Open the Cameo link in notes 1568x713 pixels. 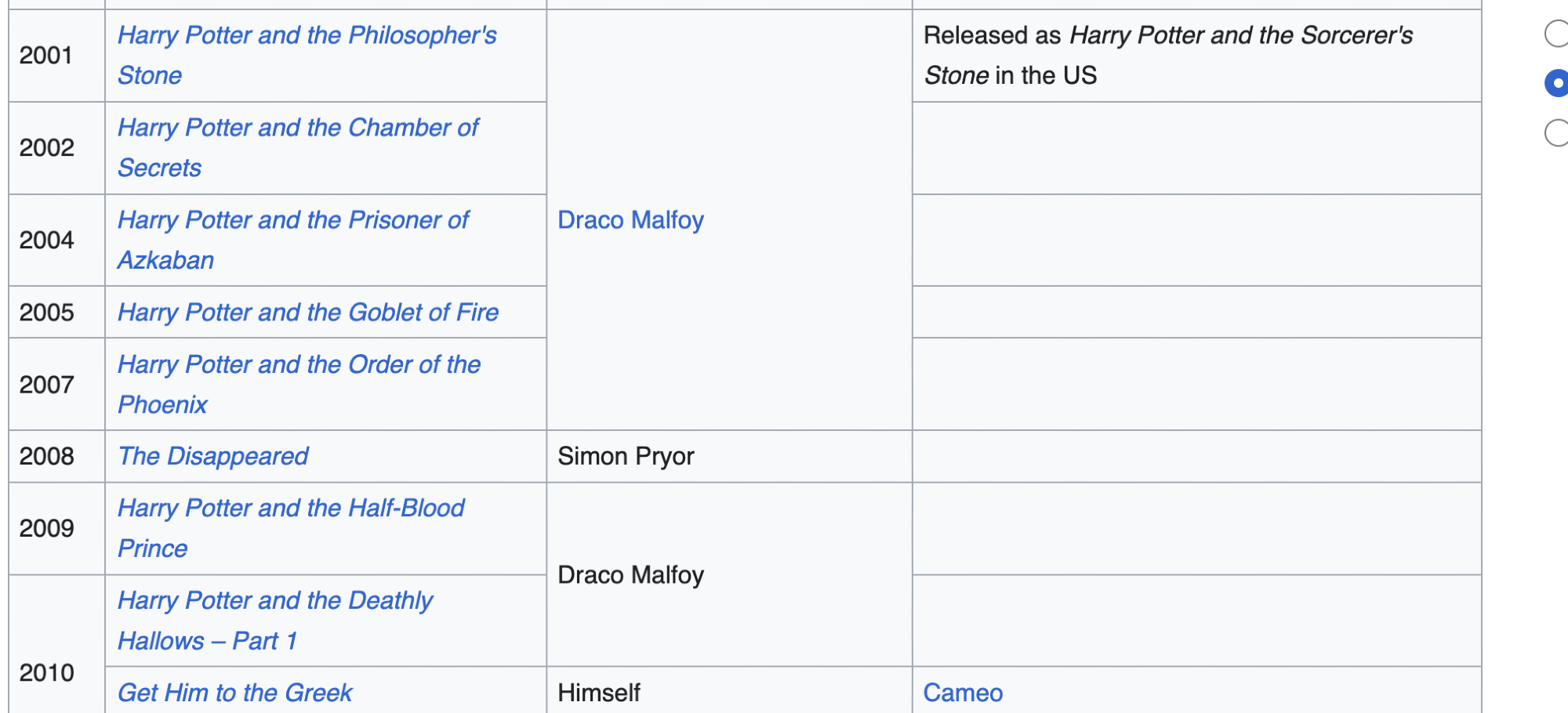pyautogui.click(x=963, y=693)
